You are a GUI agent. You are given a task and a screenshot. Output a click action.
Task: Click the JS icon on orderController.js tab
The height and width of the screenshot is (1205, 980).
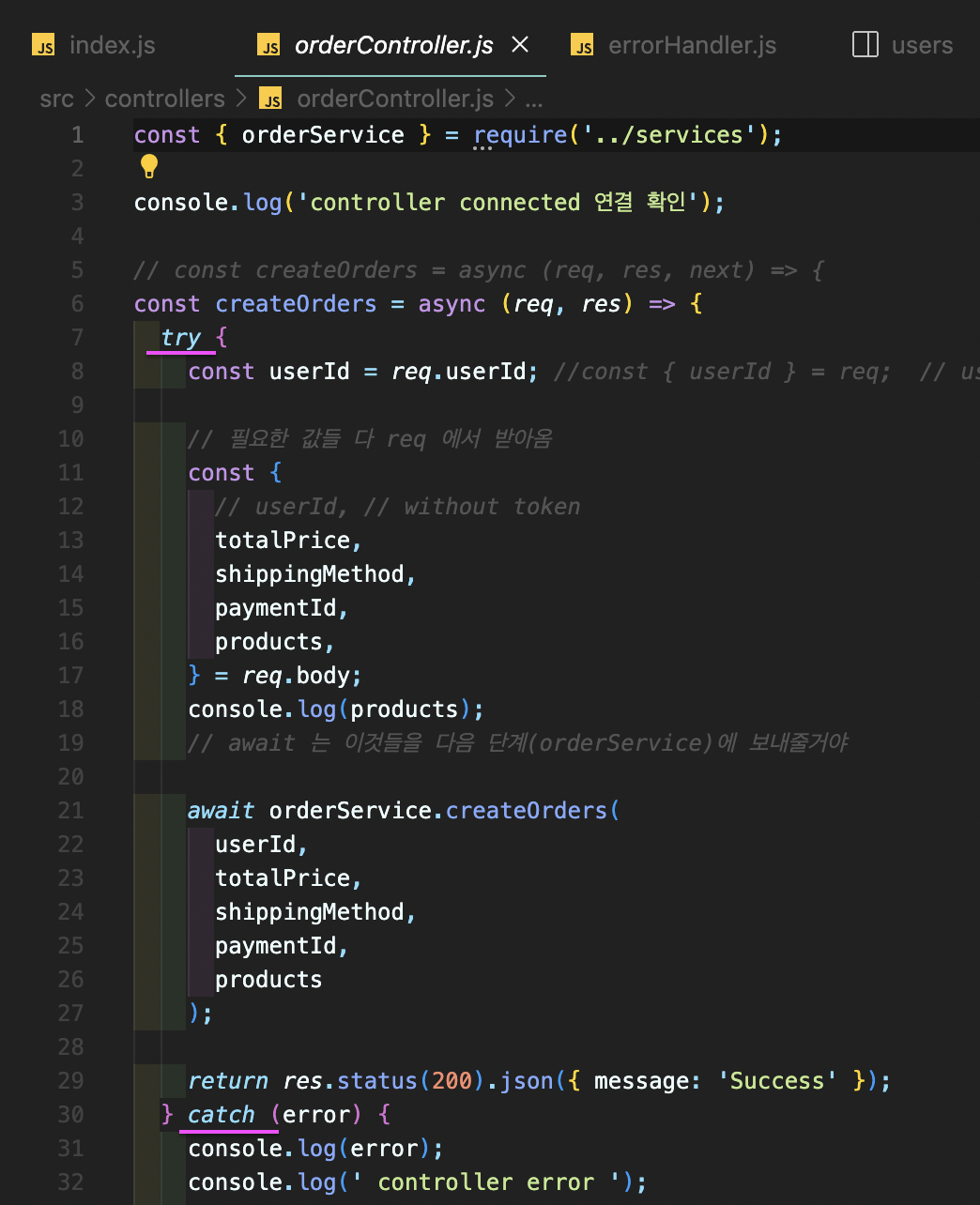(268, 45)
